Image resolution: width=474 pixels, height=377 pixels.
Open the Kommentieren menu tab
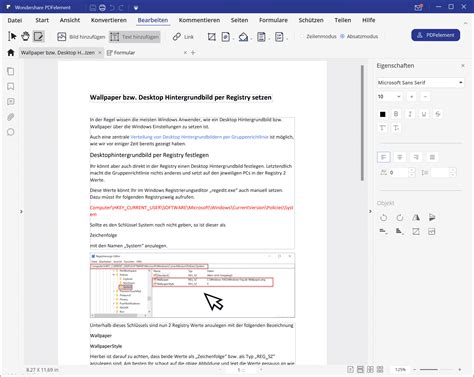[199, 20]
